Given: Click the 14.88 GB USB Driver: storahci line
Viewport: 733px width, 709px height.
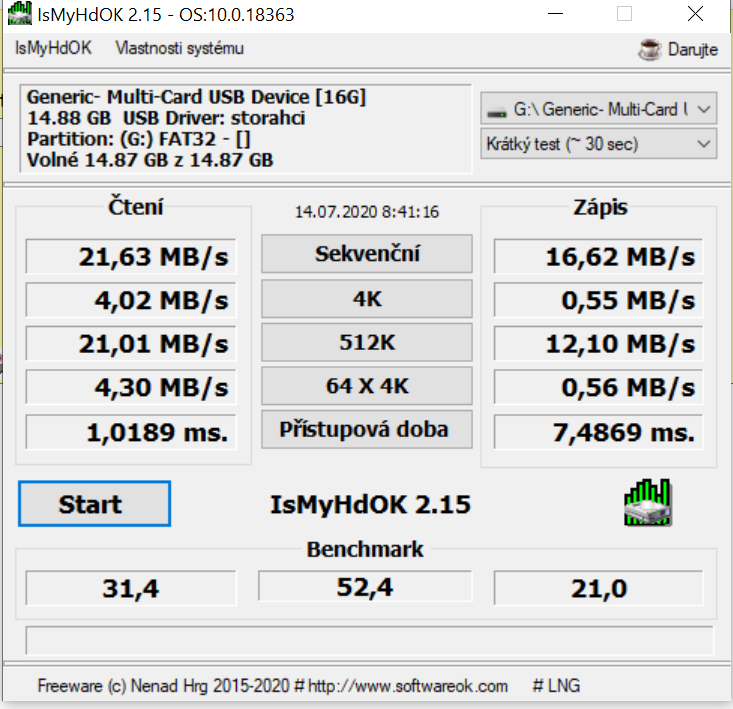Looking at the screenshot, I should (x=166, y=118).
